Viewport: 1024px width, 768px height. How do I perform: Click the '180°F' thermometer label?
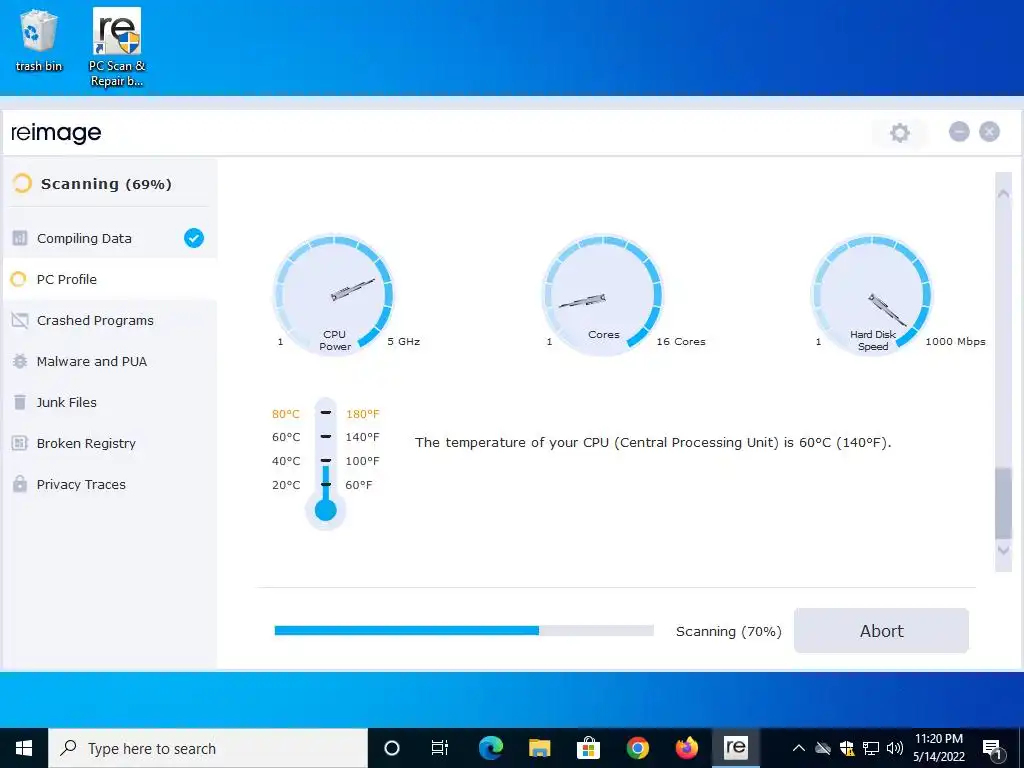[x=362, y=414]
